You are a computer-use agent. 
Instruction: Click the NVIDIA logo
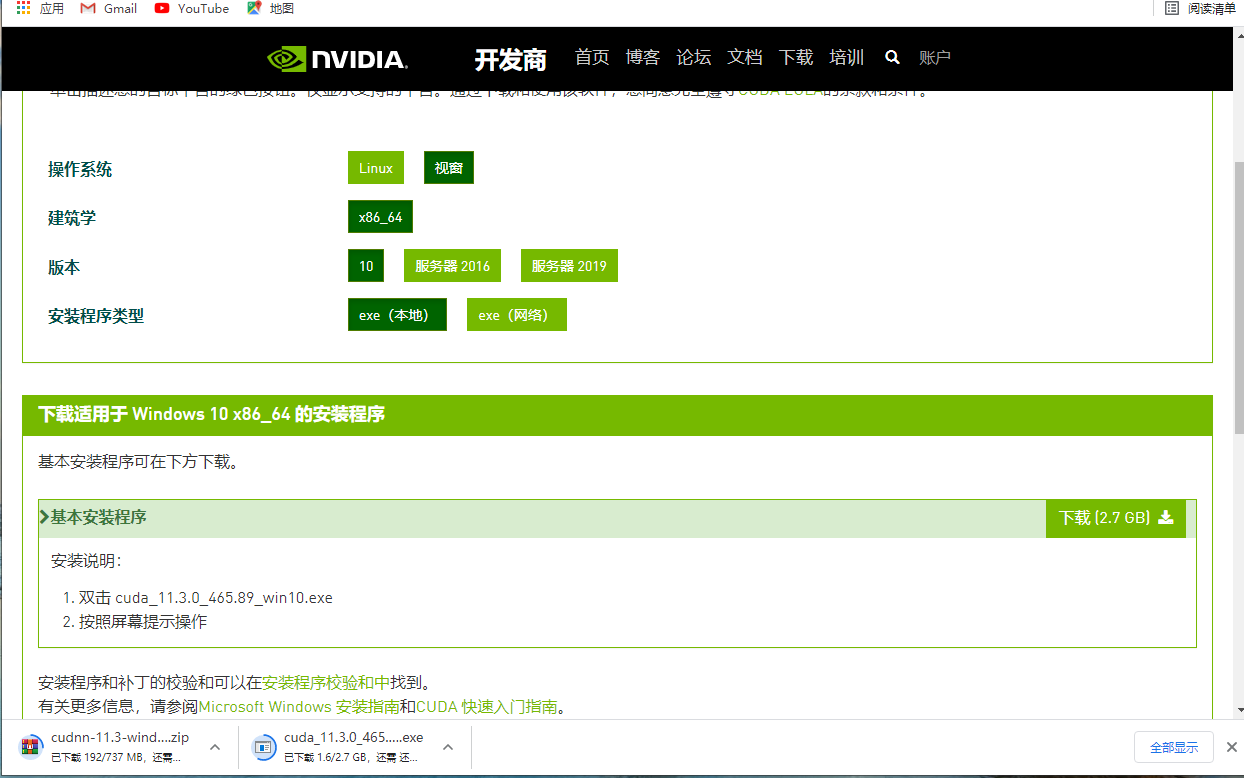coord(337,59)
